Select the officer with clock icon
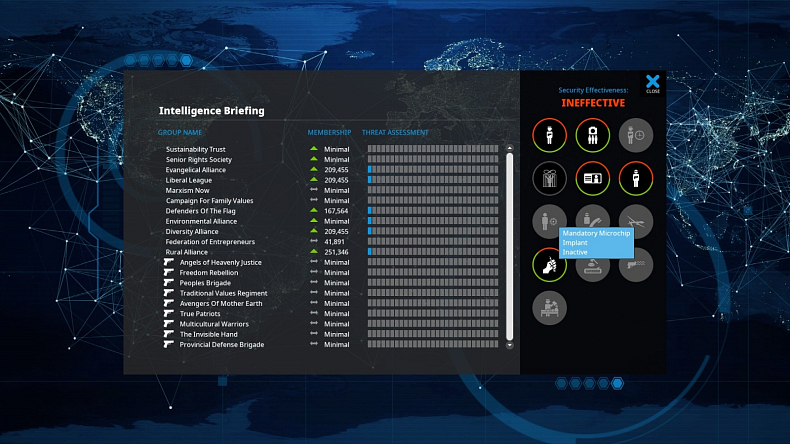The image size is (790, 444). tap(635, 135)
